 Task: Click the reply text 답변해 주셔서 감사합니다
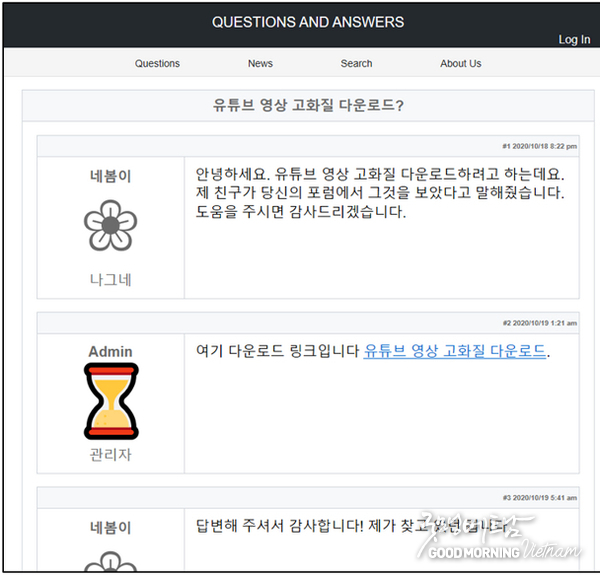click(x=352, y=526)
